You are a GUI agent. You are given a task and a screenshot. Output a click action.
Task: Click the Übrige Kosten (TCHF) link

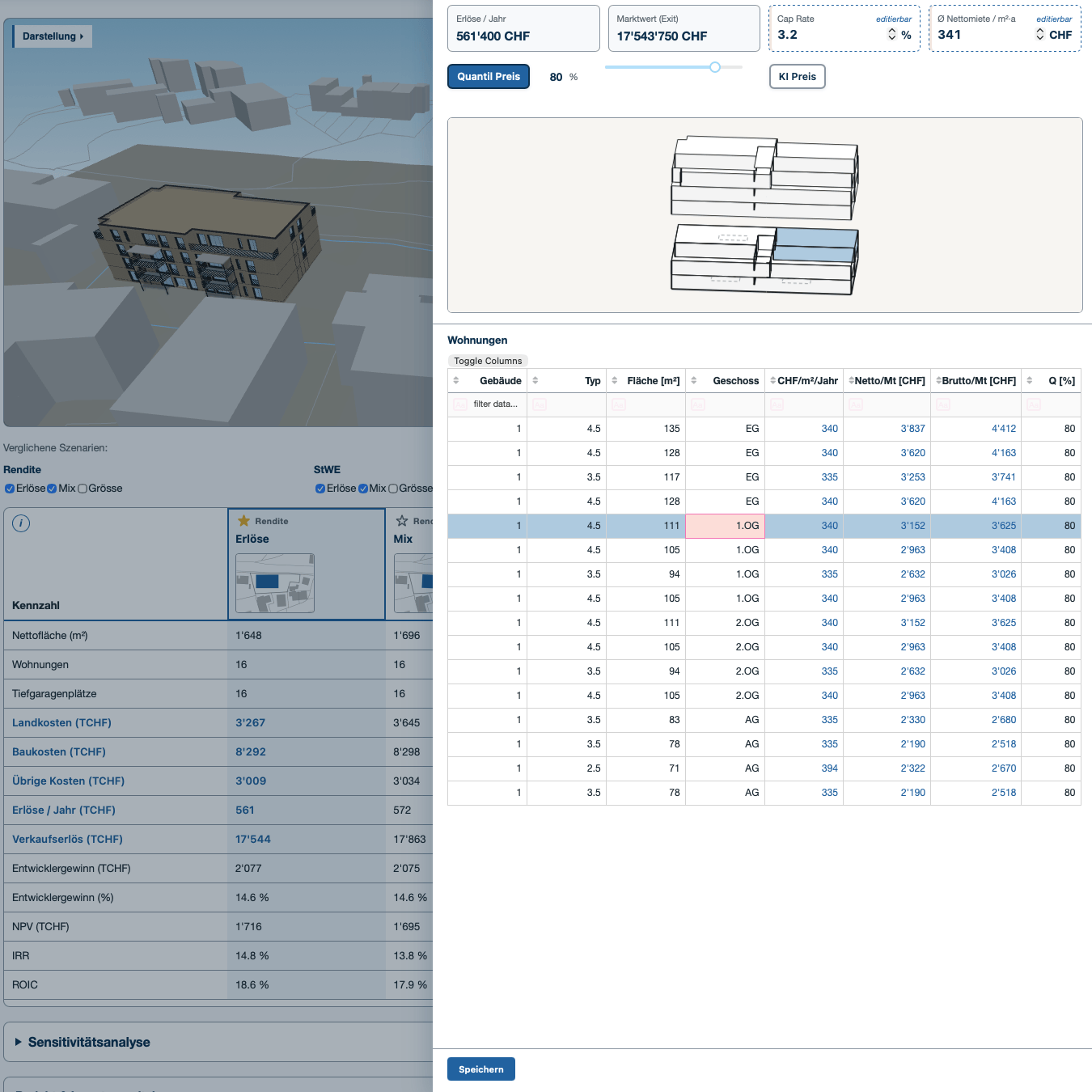click(x=68, y=781)
